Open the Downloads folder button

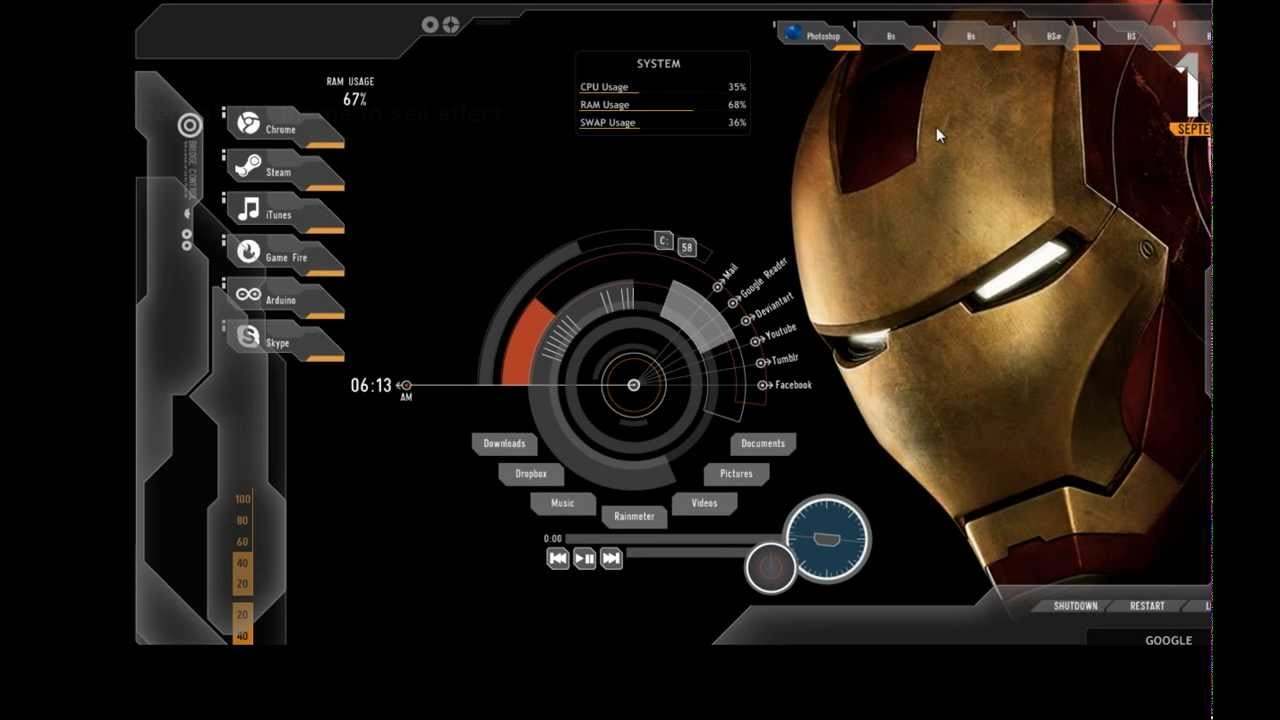505,443
